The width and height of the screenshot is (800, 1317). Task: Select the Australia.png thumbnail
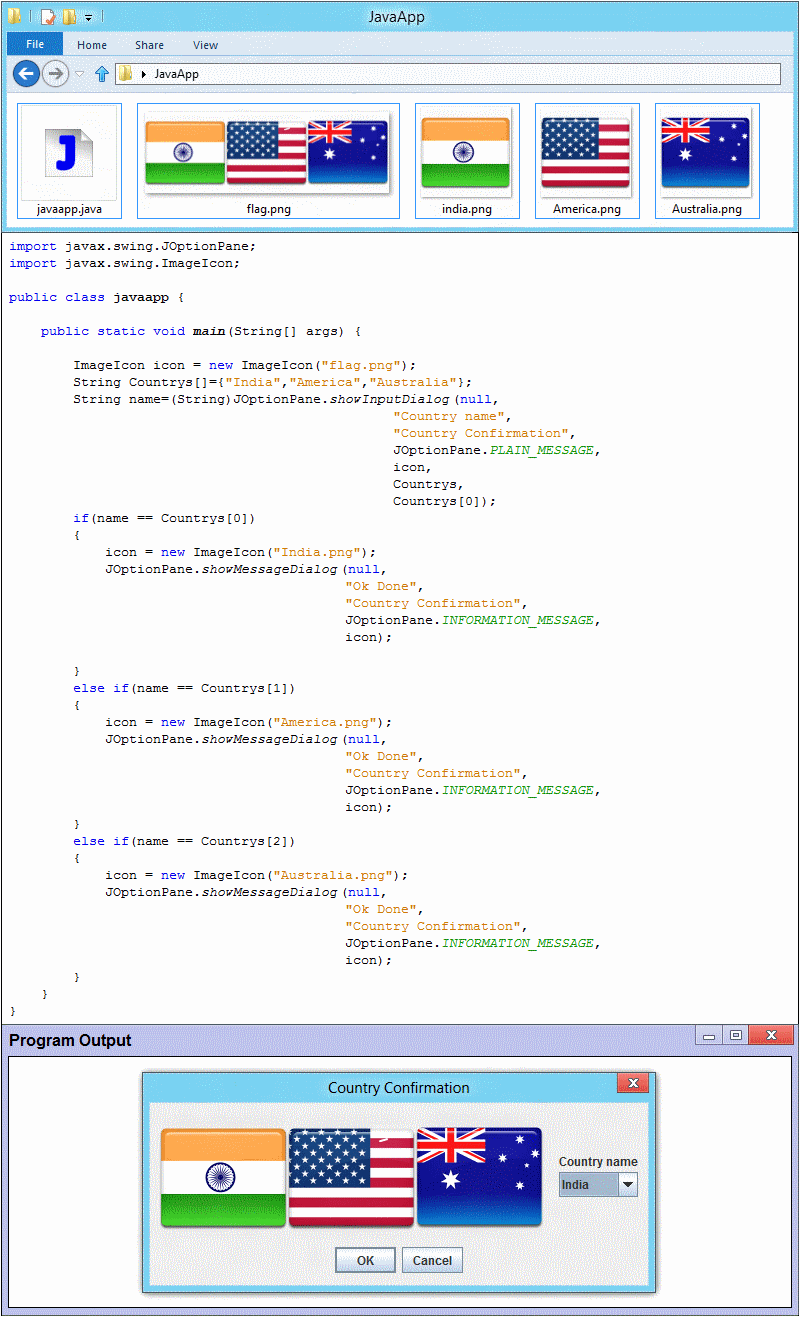707,152
